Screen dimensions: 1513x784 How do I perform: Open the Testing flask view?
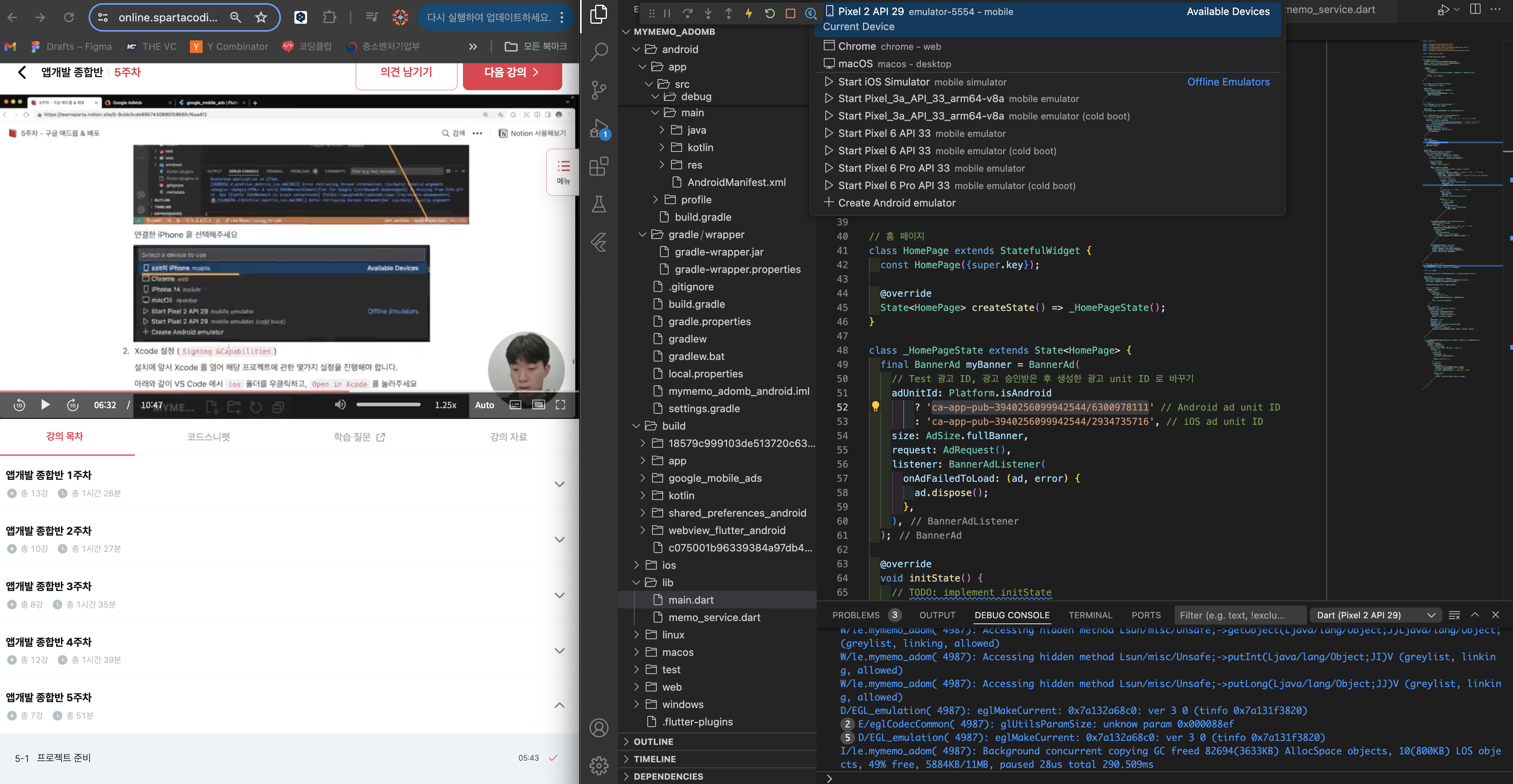coord(599,205)
